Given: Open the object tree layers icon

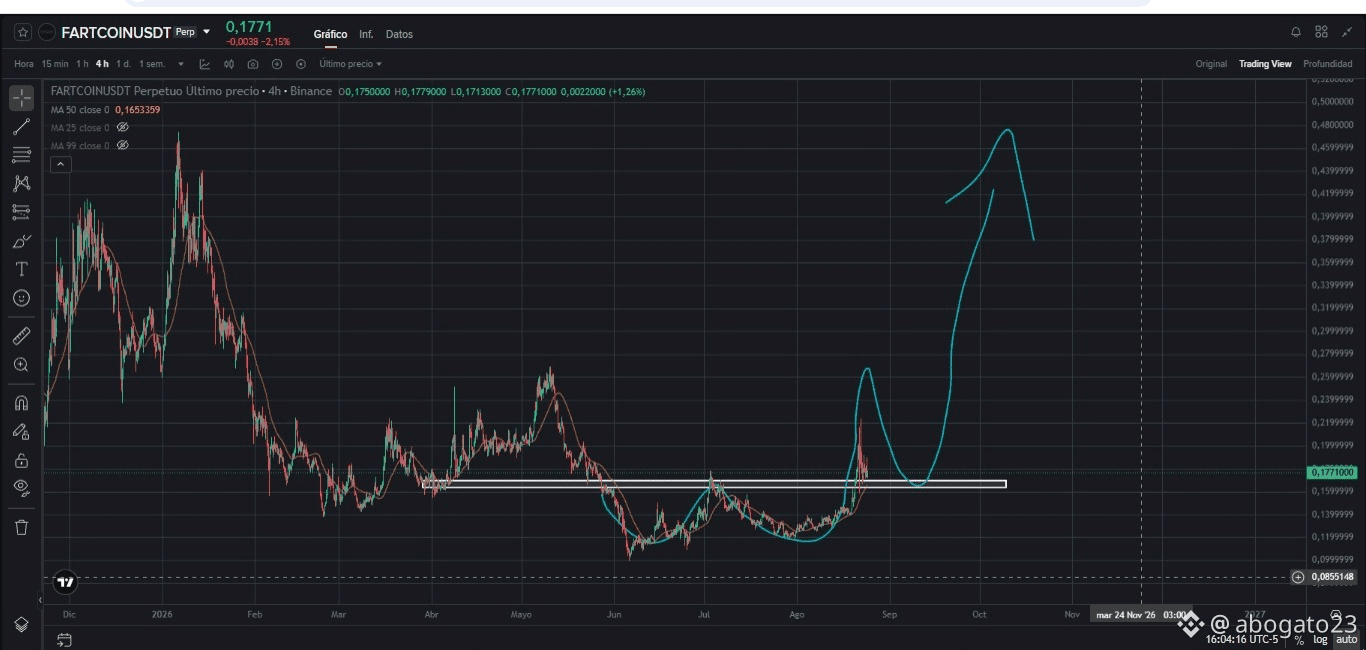Looking at the screenshot, I should tap(22, 624).
